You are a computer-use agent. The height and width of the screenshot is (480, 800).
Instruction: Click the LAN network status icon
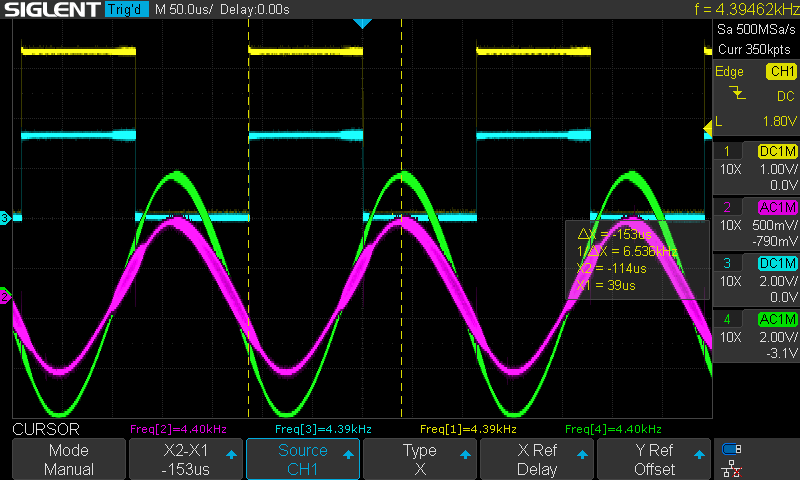[x=732, y=468]
